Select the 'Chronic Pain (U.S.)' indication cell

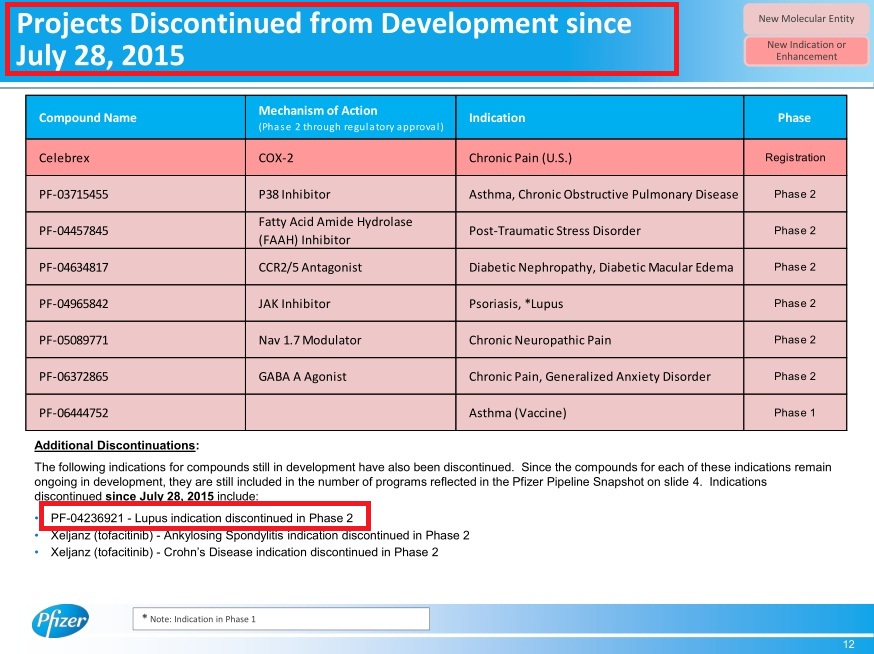click(x=600, y=158)
